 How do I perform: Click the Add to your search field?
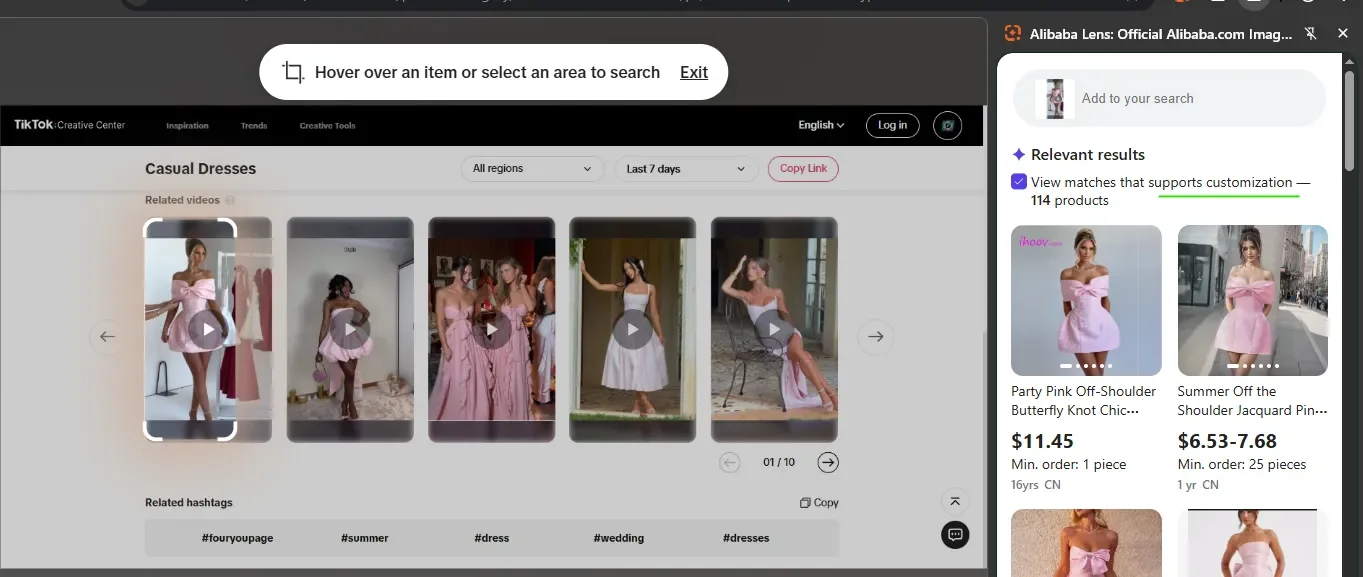(x=1138, y=98)
